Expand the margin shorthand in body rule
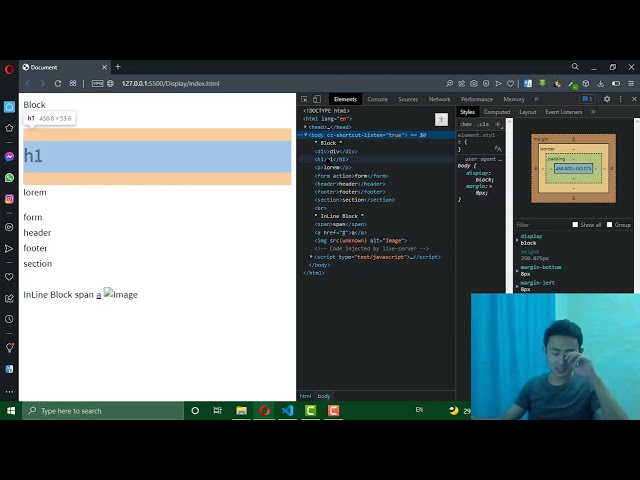 tap(491, 187)
